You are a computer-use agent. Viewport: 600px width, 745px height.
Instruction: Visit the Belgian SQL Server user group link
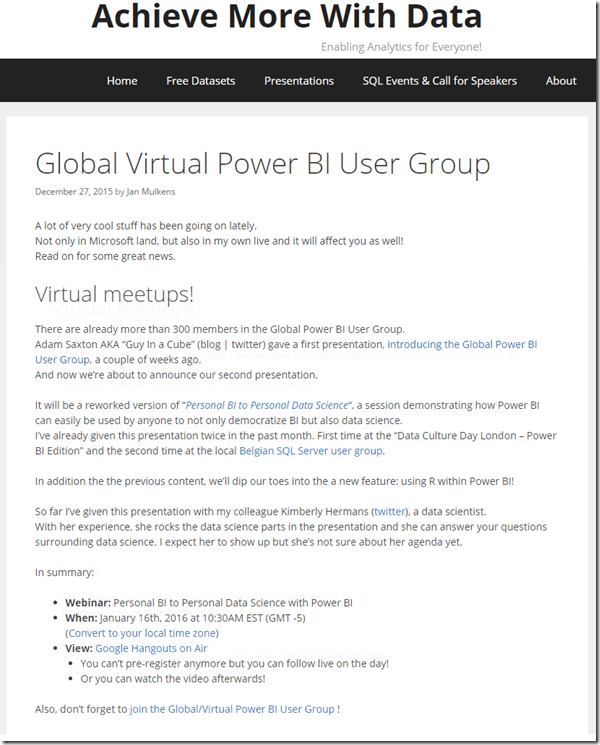pyautogui.click(x=325, y=451)
